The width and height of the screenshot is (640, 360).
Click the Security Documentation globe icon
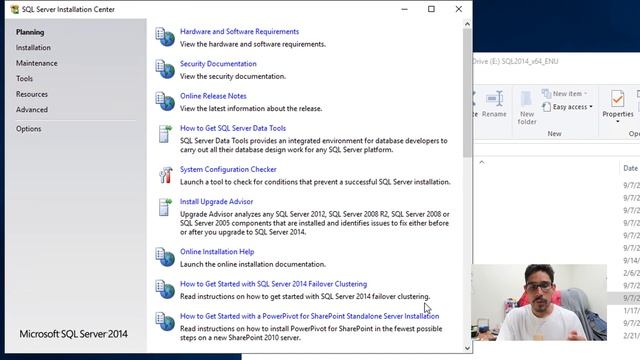click(165, 69)
